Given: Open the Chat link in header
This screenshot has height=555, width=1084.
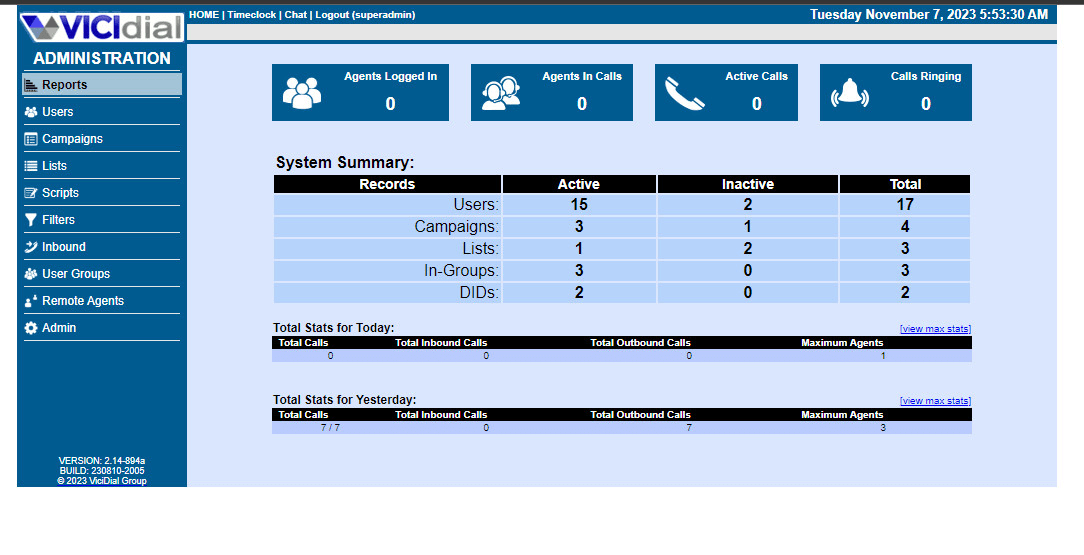Looking at the screenshot, I should [x=295, y=15].
